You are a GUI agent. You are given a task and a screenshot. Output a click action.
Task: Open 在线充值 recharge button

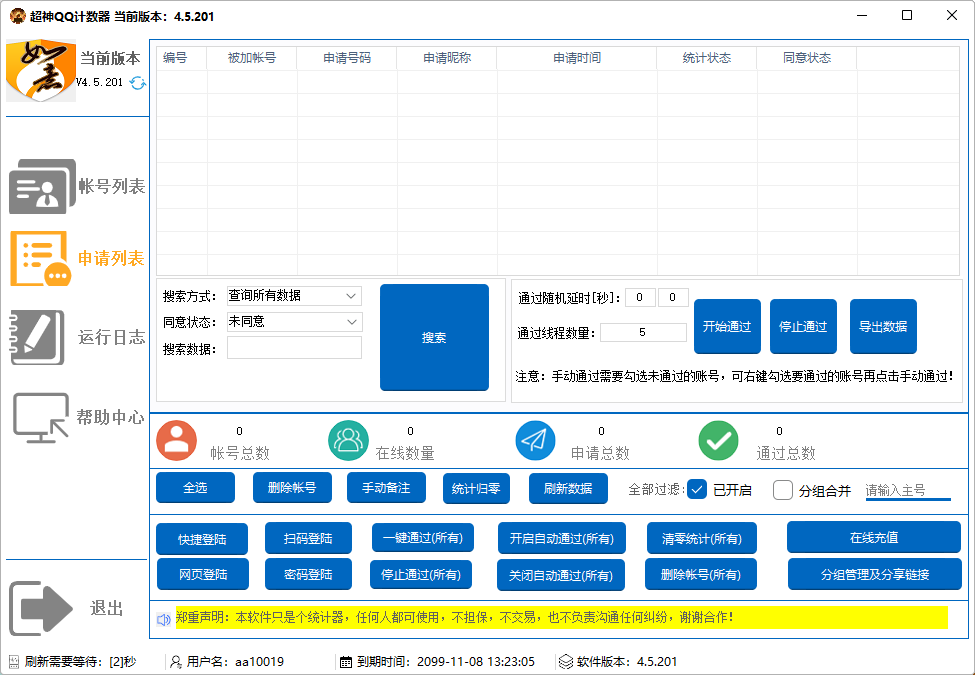click(874, 538)
